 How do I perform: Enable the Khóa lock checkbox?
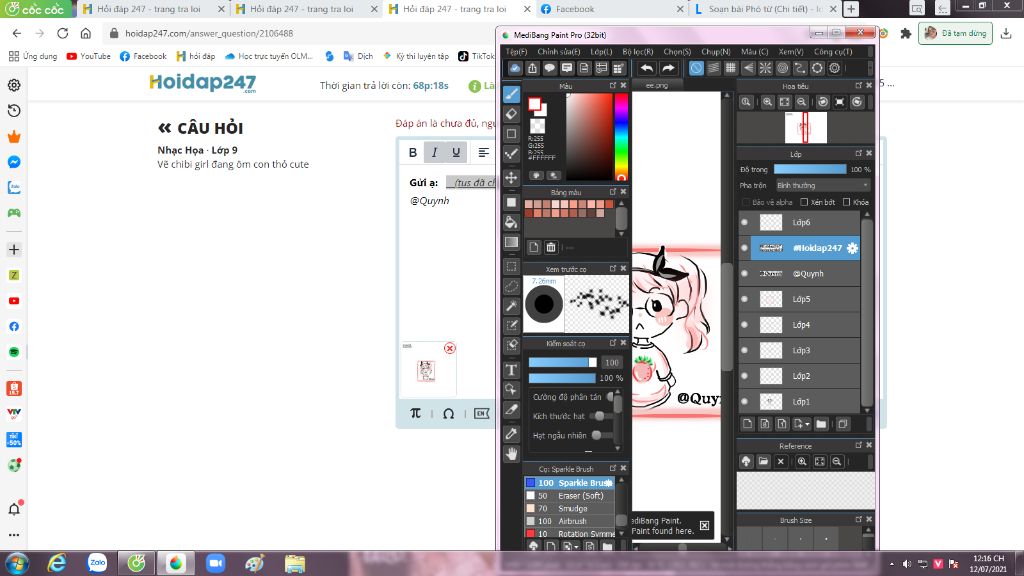(x=846, y=202)
